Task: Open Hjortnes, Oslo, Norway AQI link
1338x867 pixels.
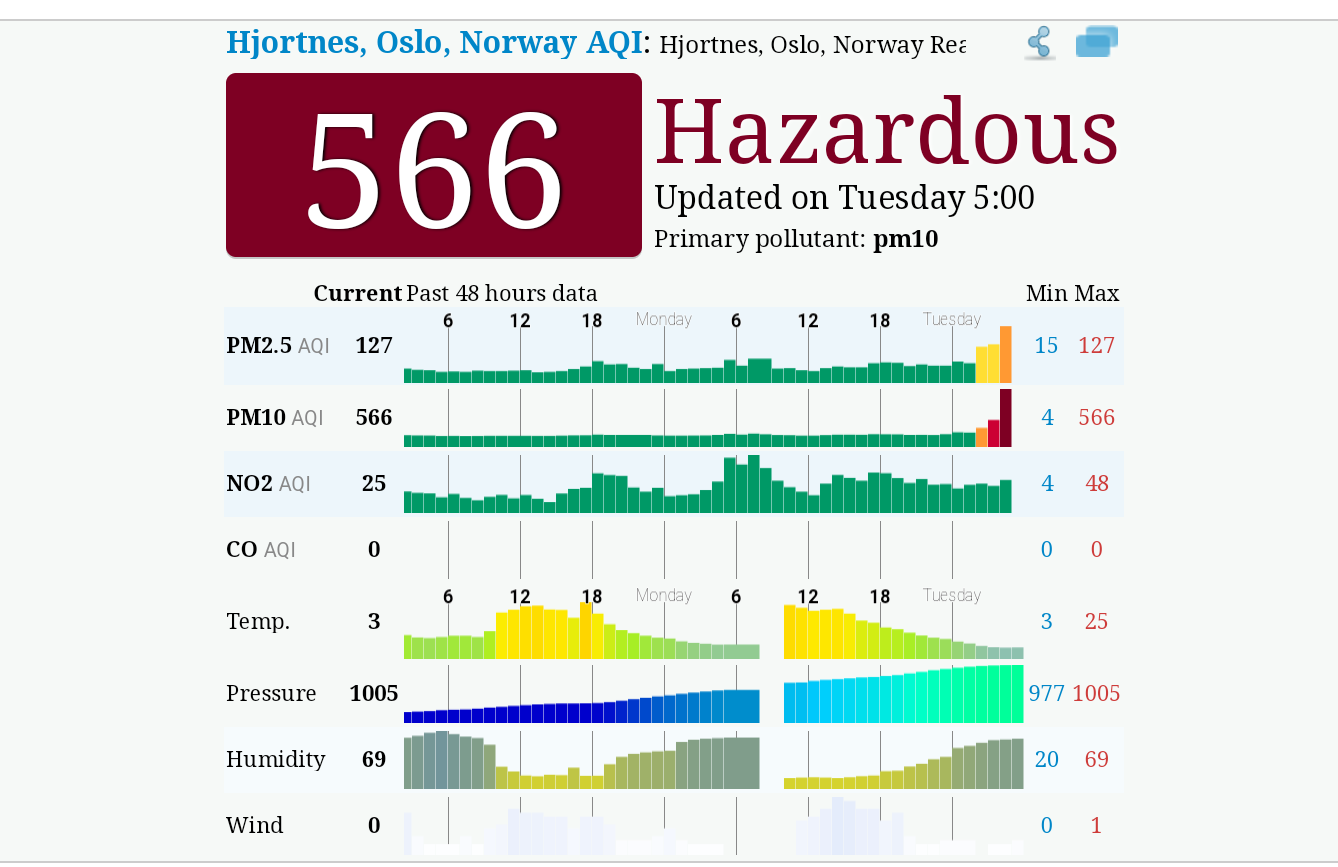Action: (x=436, y=43)
